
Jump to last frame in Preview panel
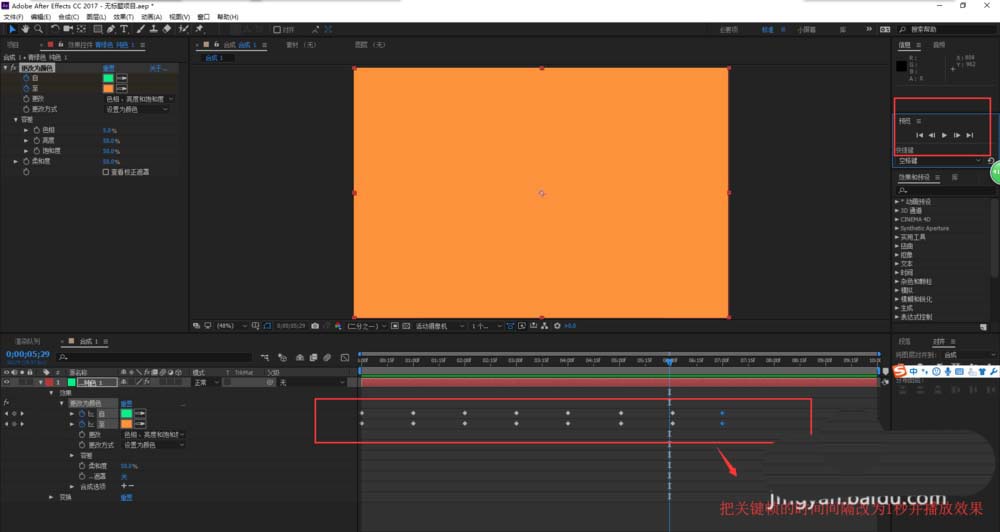[x=969, y=135]
